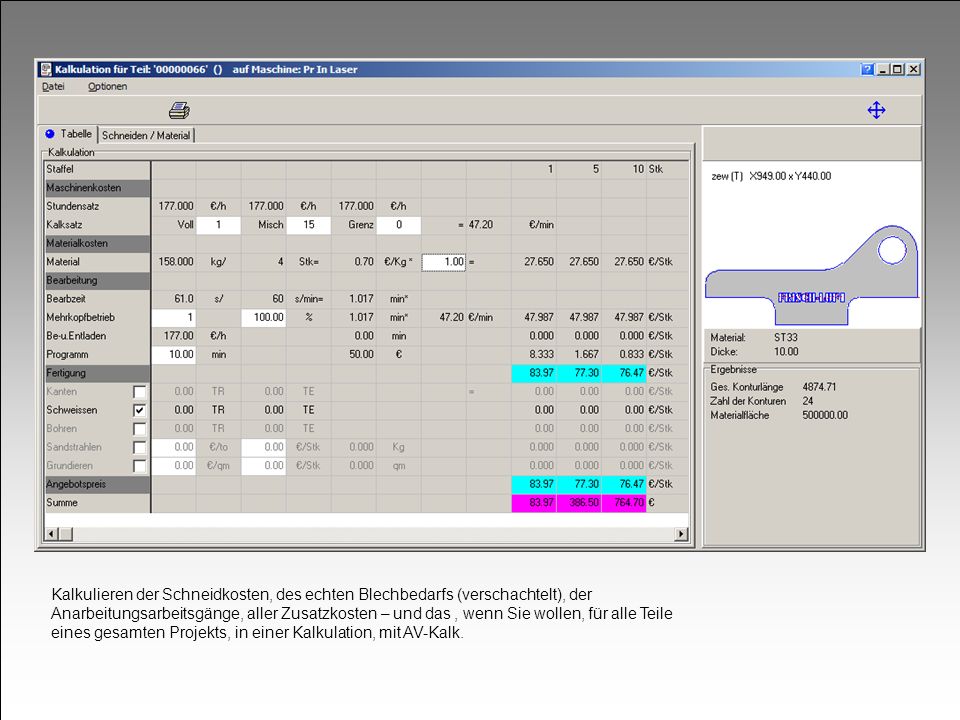The width and height of the screenshot is (960, 720).
Task: Click the application icon in the title bar
Action: point(46,69)
